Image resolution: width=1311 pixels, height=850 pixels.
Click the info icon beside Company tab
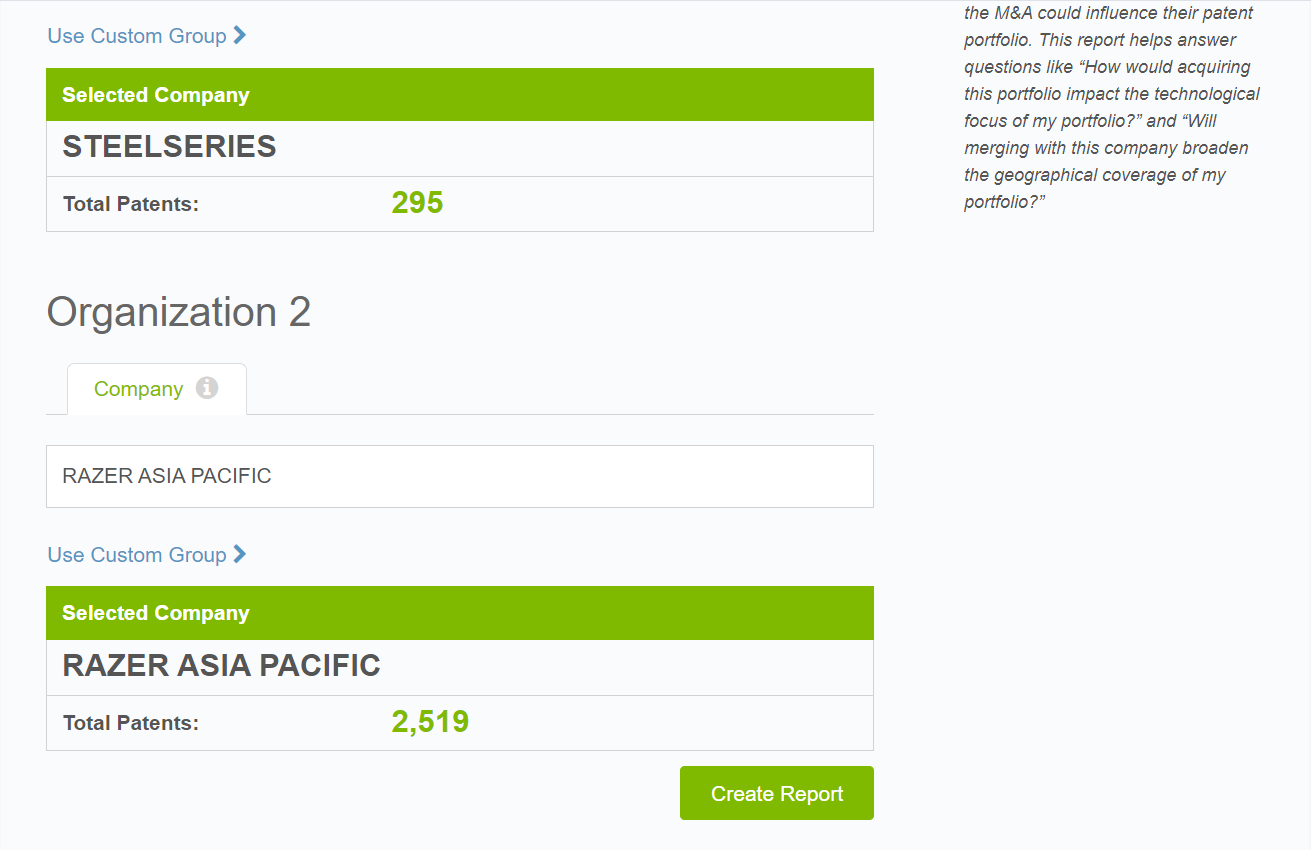click(x=207, y=388)
